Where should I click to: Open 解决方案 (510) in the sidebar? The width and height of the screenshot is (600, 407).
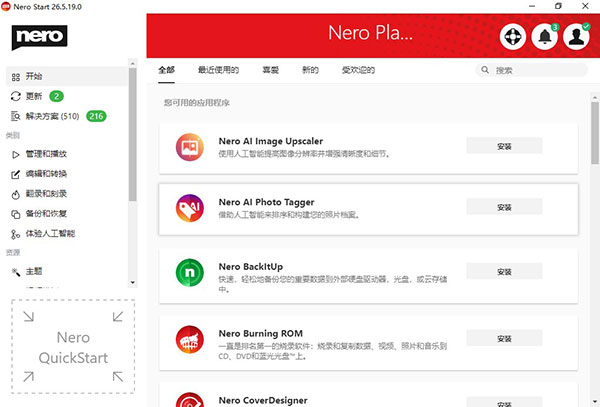67,116
